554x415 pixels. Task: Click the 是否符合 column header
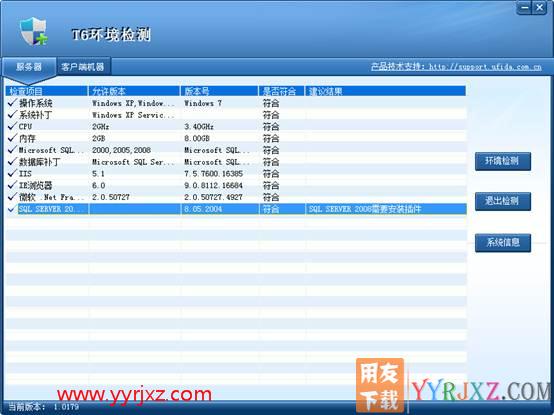click(x=281, y=91)
